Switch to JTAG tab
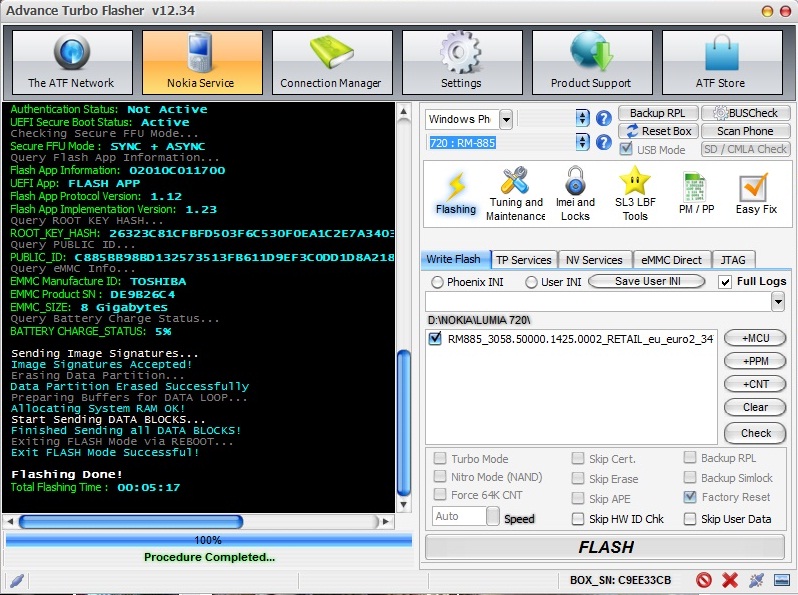Image resolution: width=798 pixels, height=595 pixels. 733,260
